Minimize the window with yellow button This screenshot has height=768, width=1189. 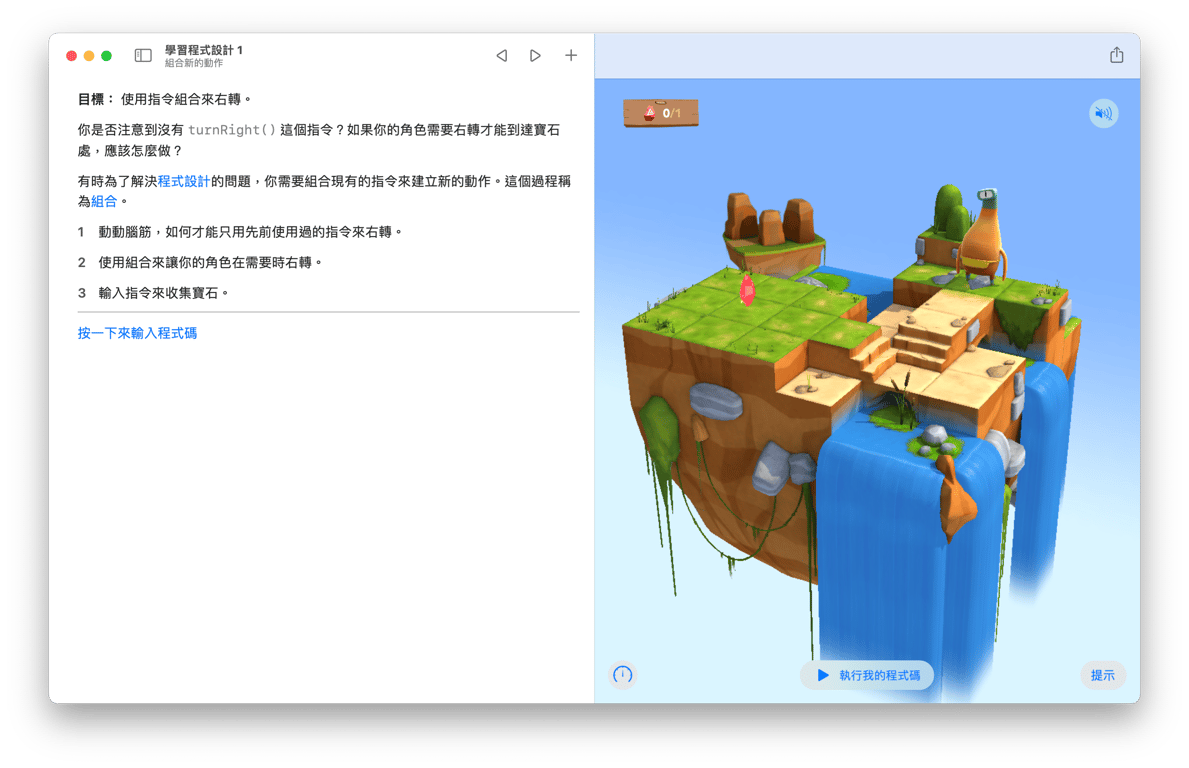[89, 55]
